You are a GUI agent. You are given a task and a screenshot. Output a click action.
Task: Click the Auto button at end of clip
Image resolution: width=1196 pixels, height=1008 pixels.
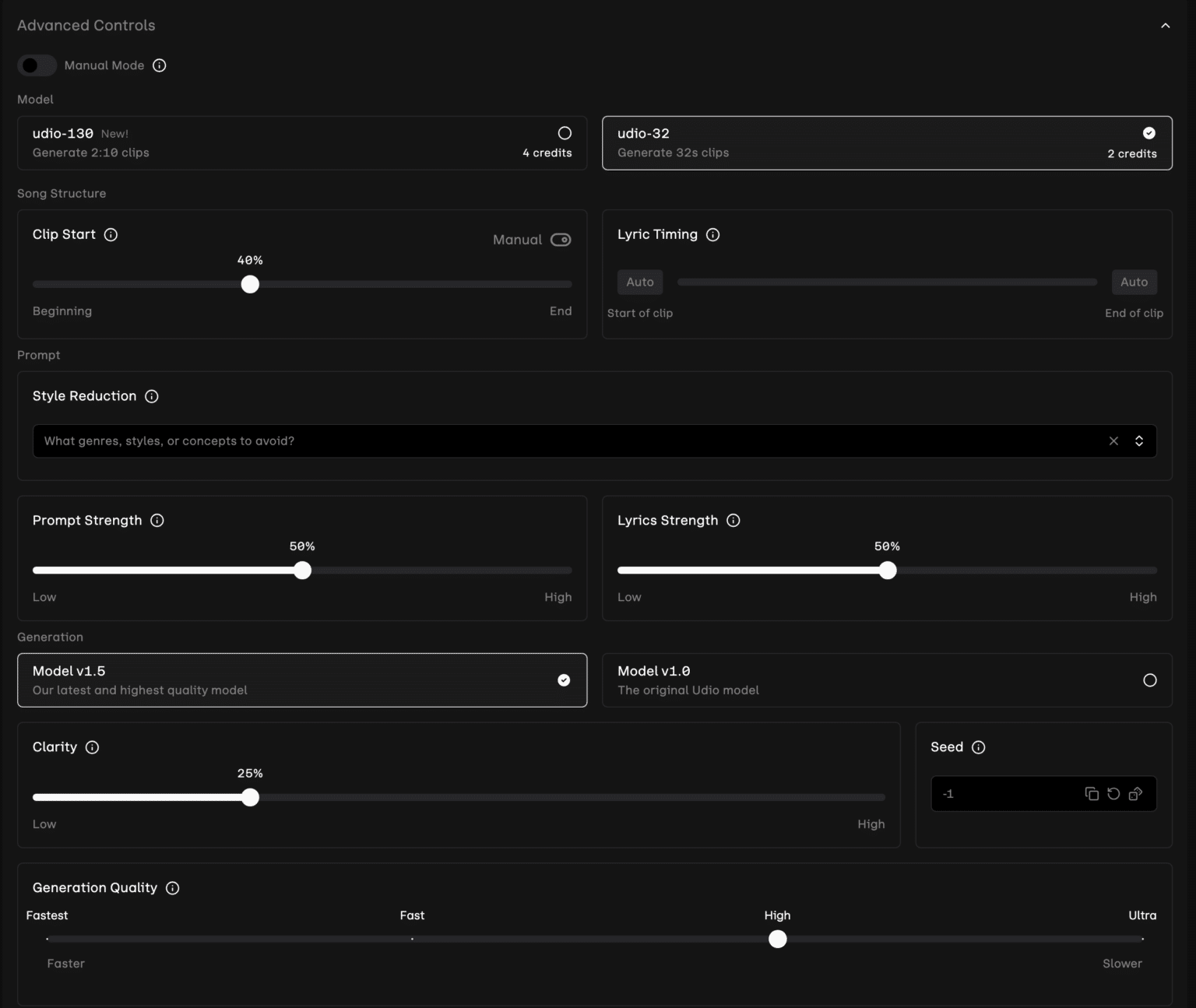pyautogui.click(x=1134, y=282)
